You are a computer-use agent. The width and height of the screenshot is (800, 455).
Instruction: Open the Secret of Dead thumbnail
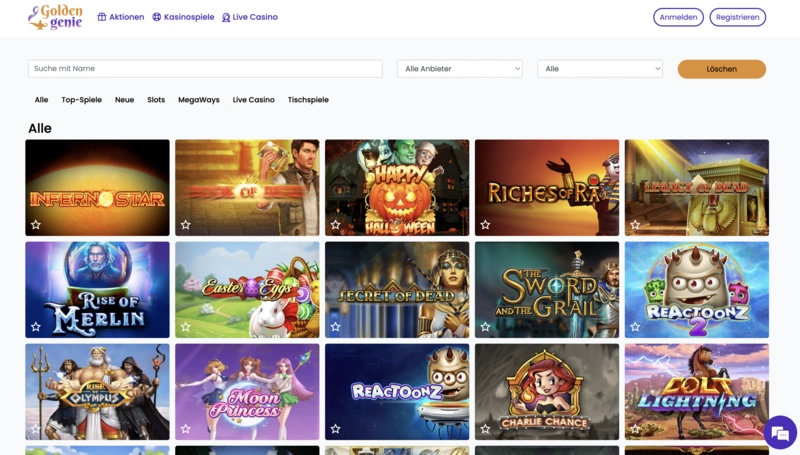tap(397, 290)
